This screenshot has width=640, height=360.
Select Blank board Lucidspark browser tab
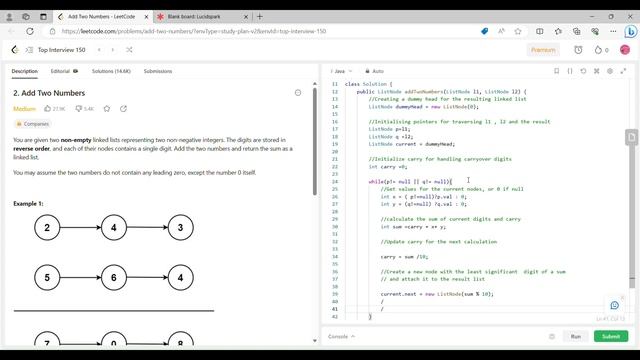pos(202,17)
